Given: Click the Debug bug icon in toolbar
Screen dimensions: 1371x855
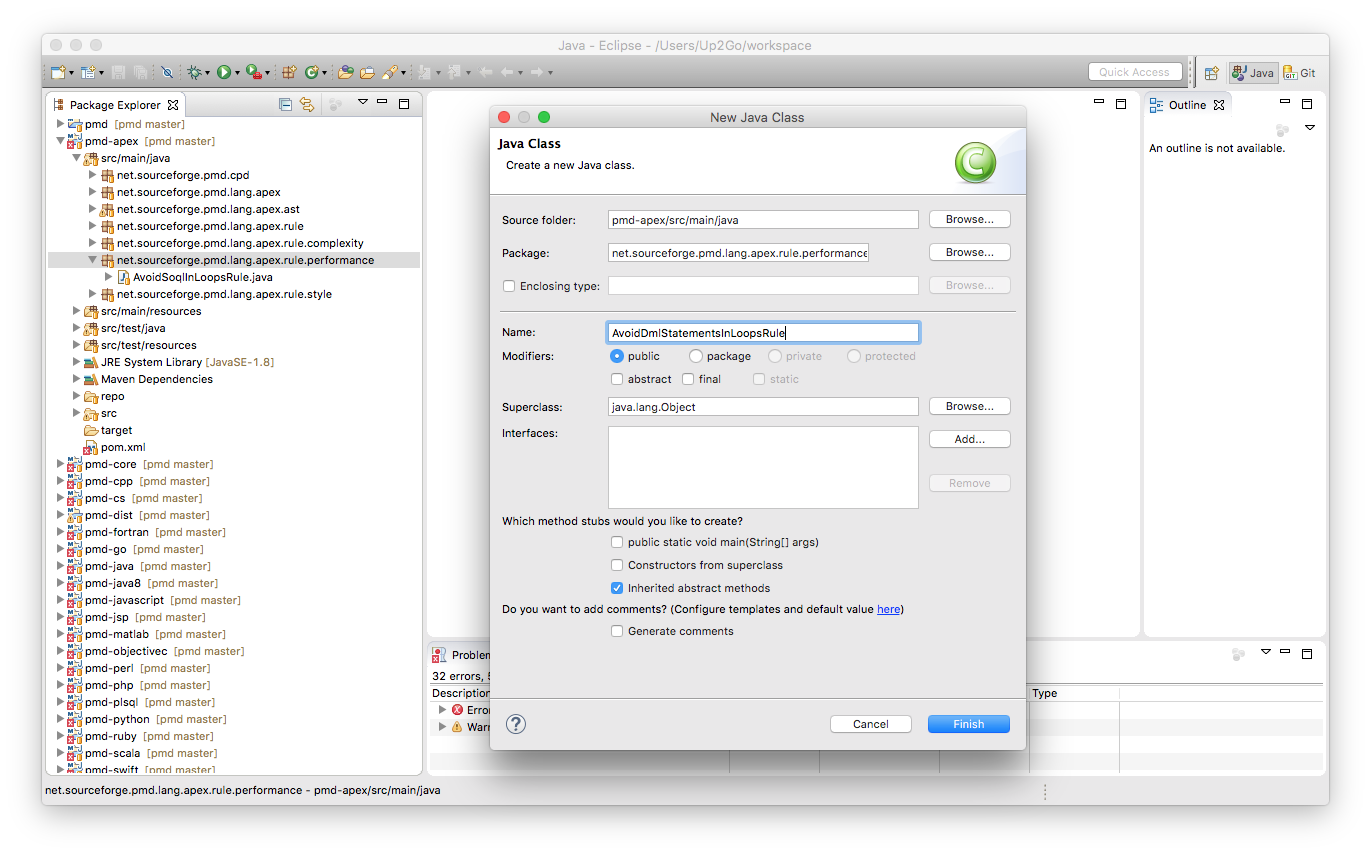Looking at the screenshot, I should pyautogui.click(x=194, y=72).
